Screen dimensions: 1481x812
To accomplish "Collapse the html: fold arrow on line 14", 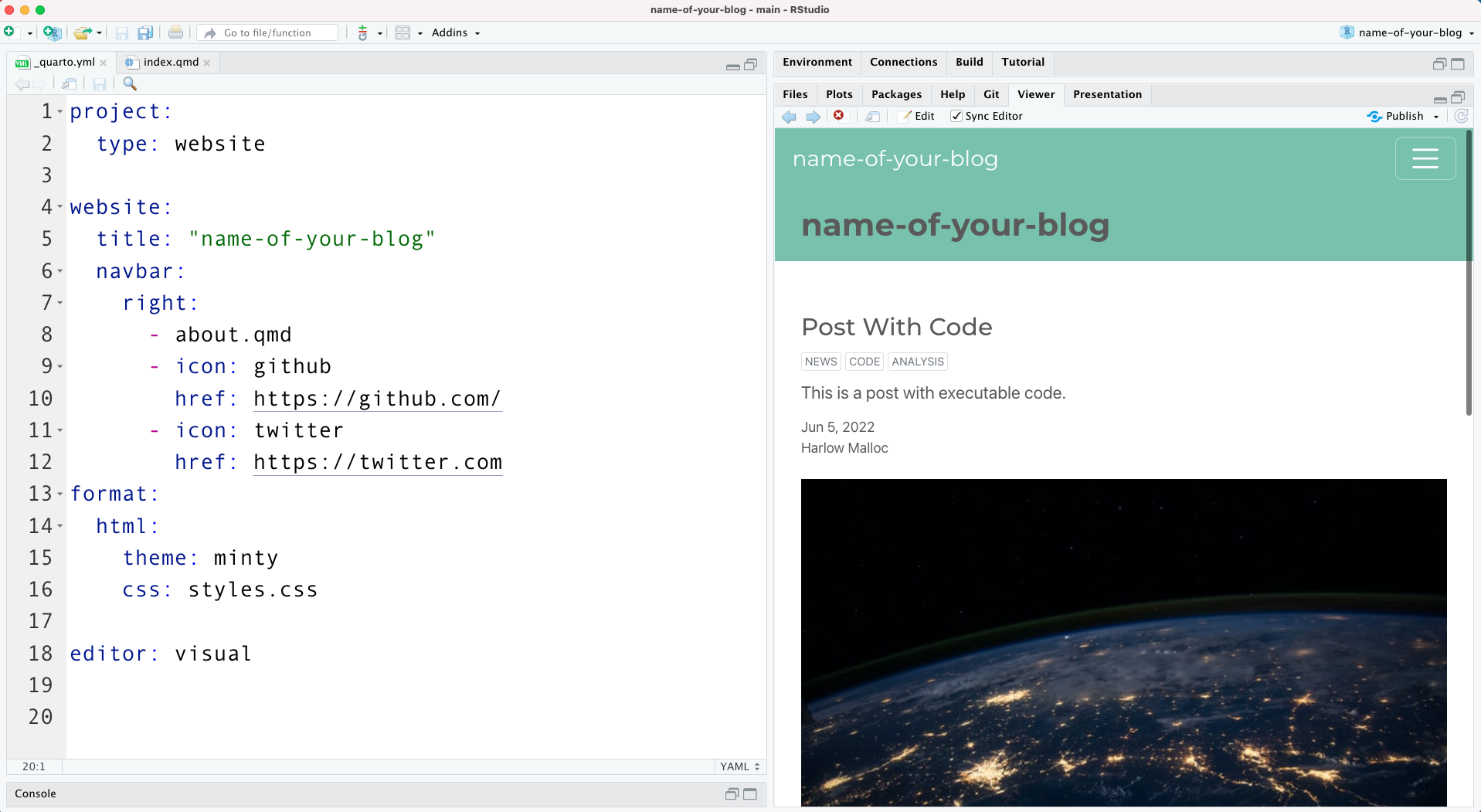I will pos(60,525).
